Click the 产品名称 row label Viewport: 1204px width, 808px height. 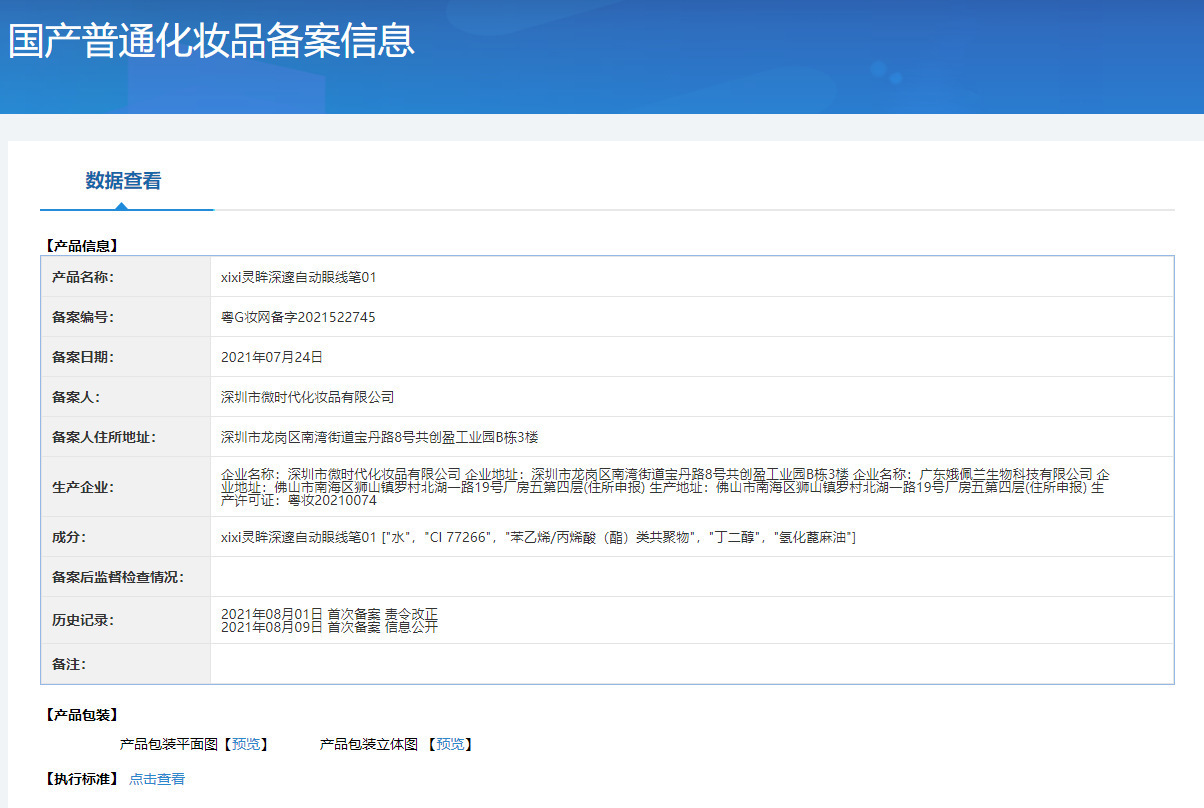pos(83,277)
